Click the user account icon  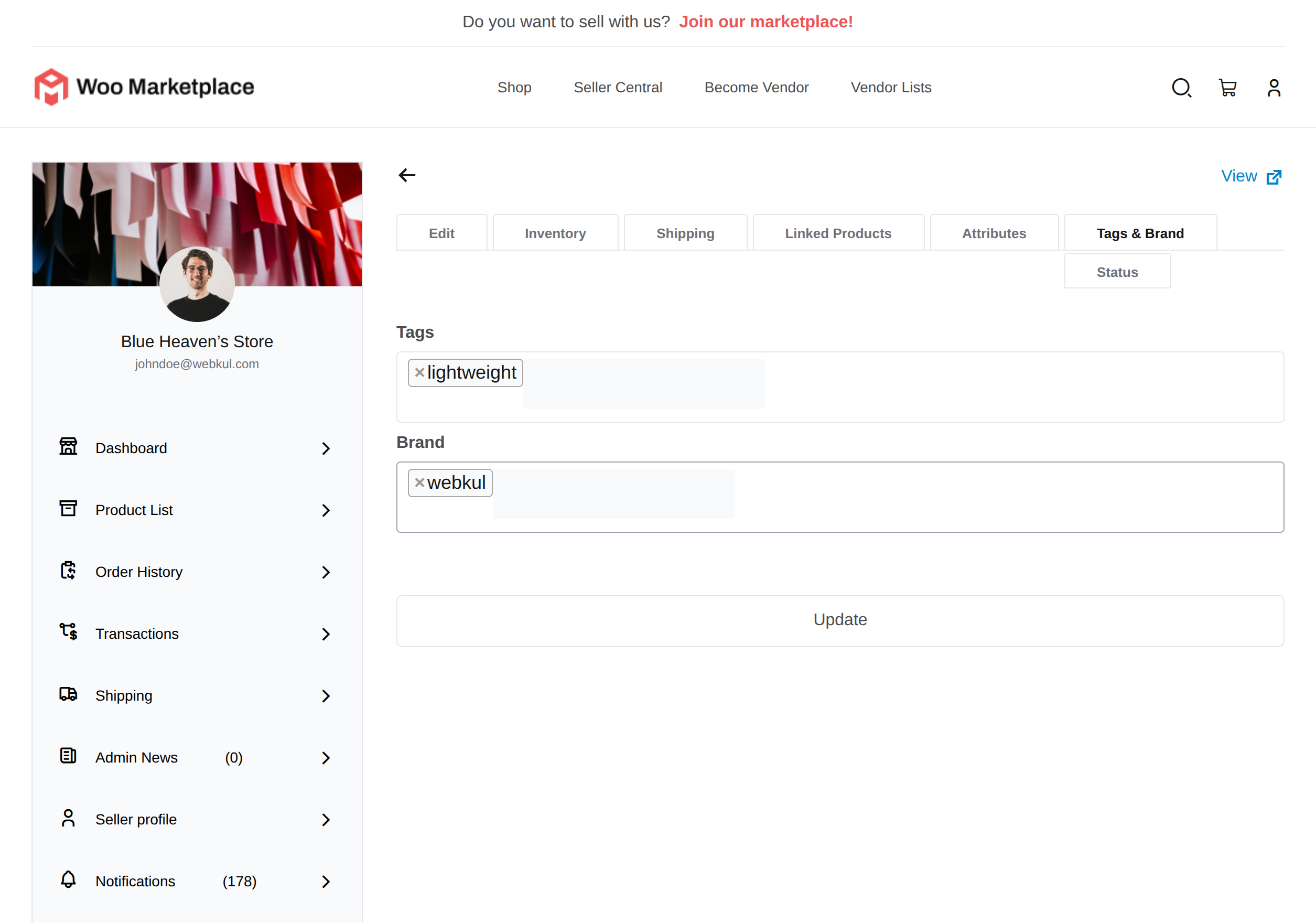coord(1274,88)
